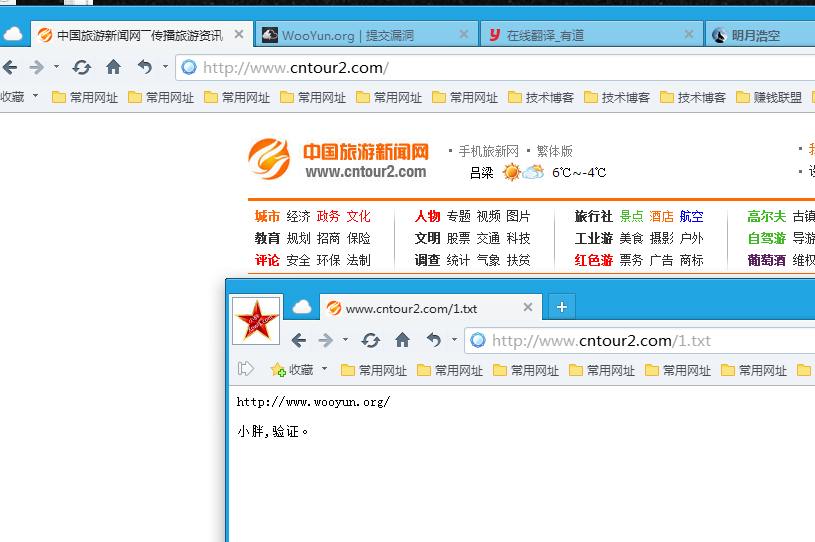
Task: Open 酒店 category link
Action: 661,216
